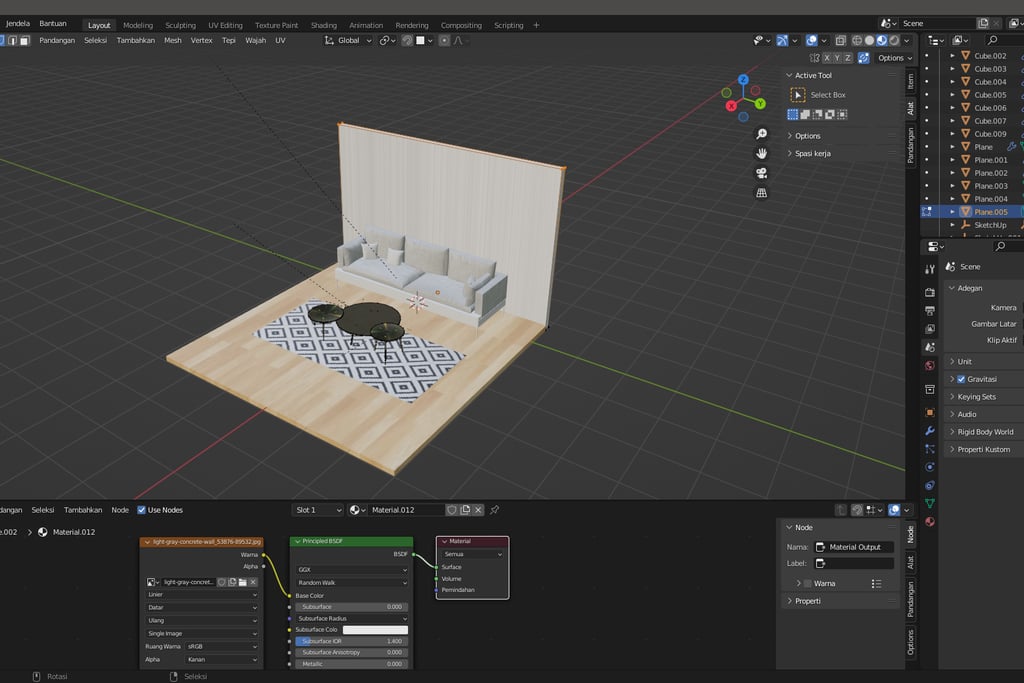The width and height of the screenshot is (1024, 683).
Task: Pin the node editor material with the pin icon
Action: (494, 510)
